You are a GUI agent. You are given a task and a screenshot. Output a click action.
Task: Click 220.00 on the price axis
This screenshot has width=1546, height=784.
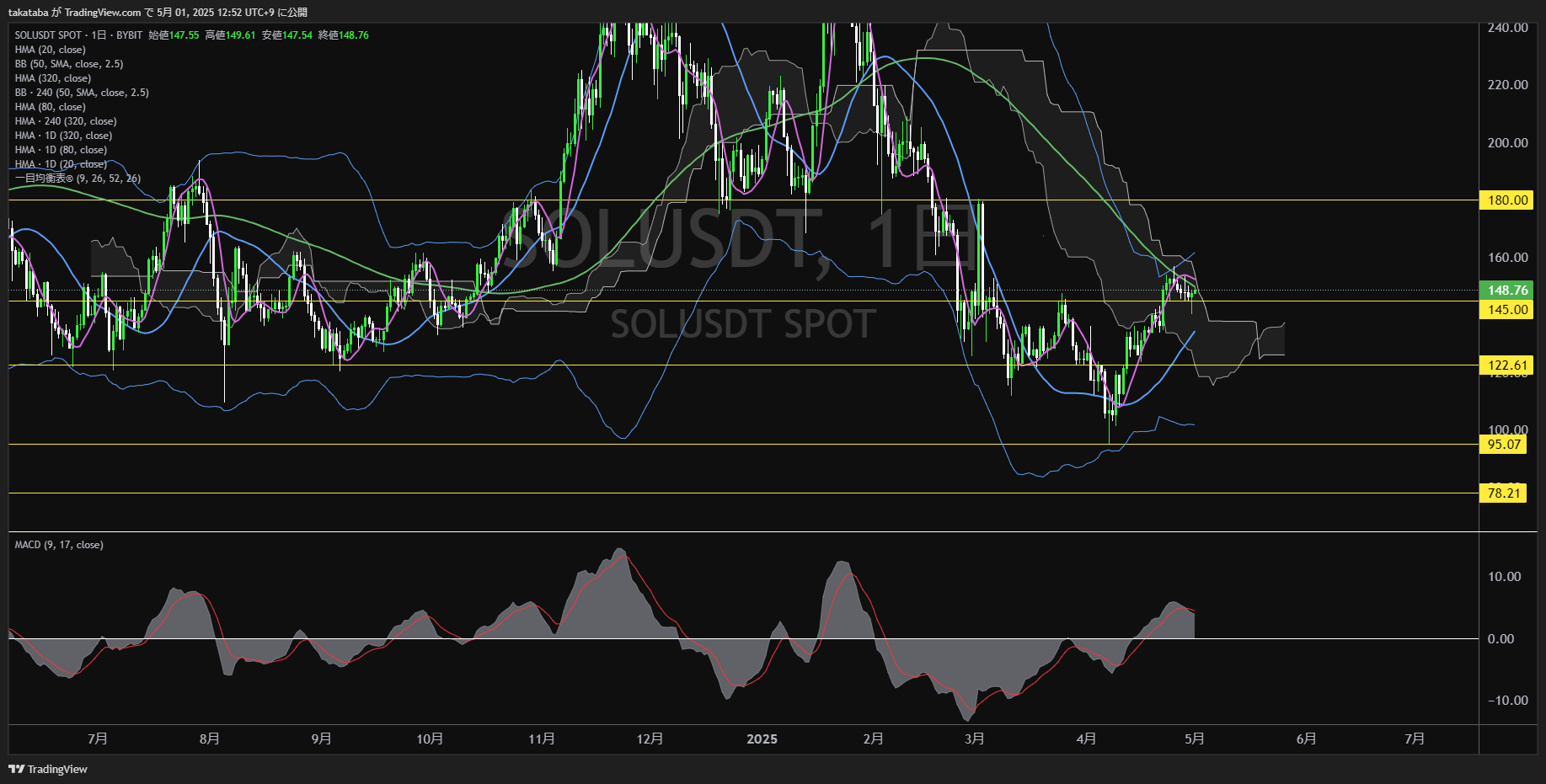[x=1507, y=85]
